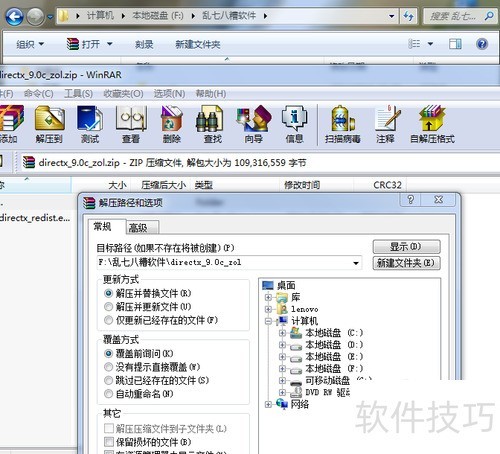Click Desktop (桌面) icon in folder tree
The width and height of the screenshot is (500, 454).
pyautogui.click(x=268, y=285)
